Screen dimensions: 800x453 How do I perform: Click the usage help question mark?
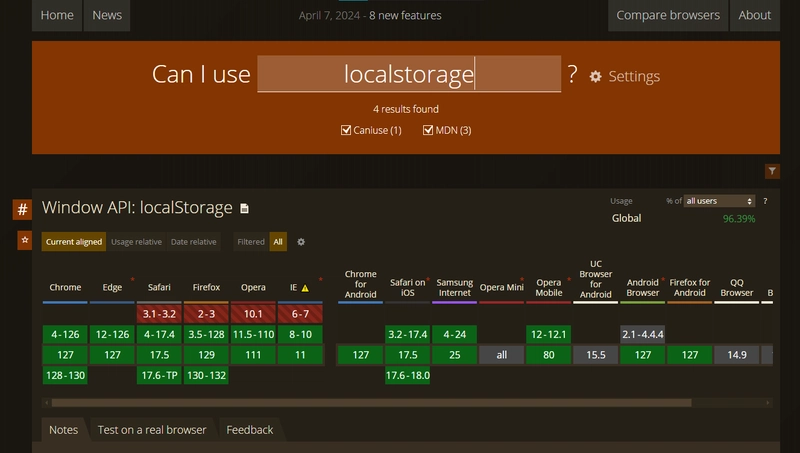(765, 201)
